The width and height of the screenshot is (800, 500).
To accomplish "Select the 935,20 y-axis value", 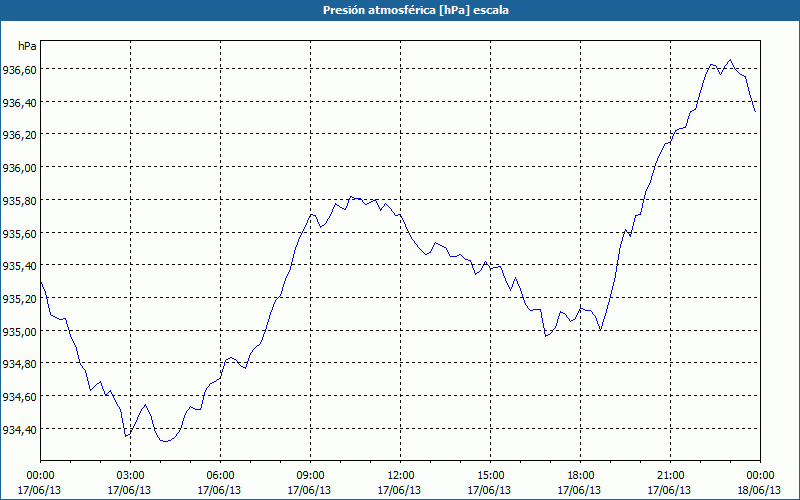I will 19,298.
